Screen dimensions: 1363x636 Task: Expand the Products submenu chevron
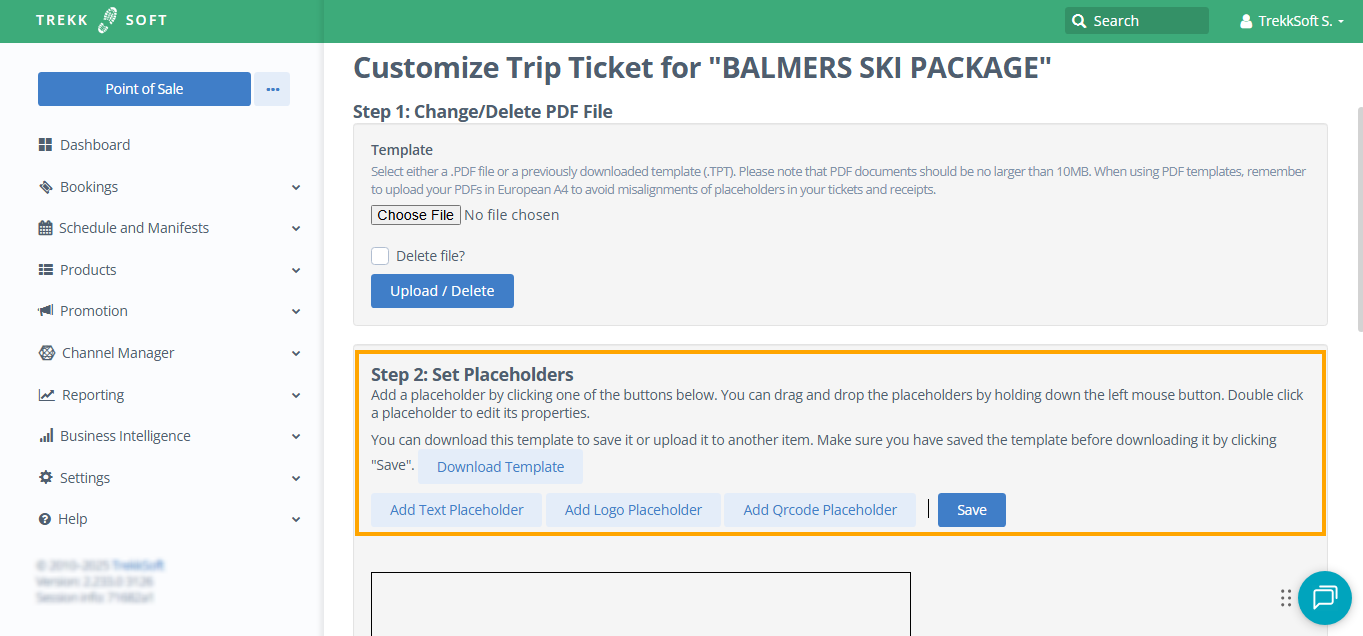point(296,270)
